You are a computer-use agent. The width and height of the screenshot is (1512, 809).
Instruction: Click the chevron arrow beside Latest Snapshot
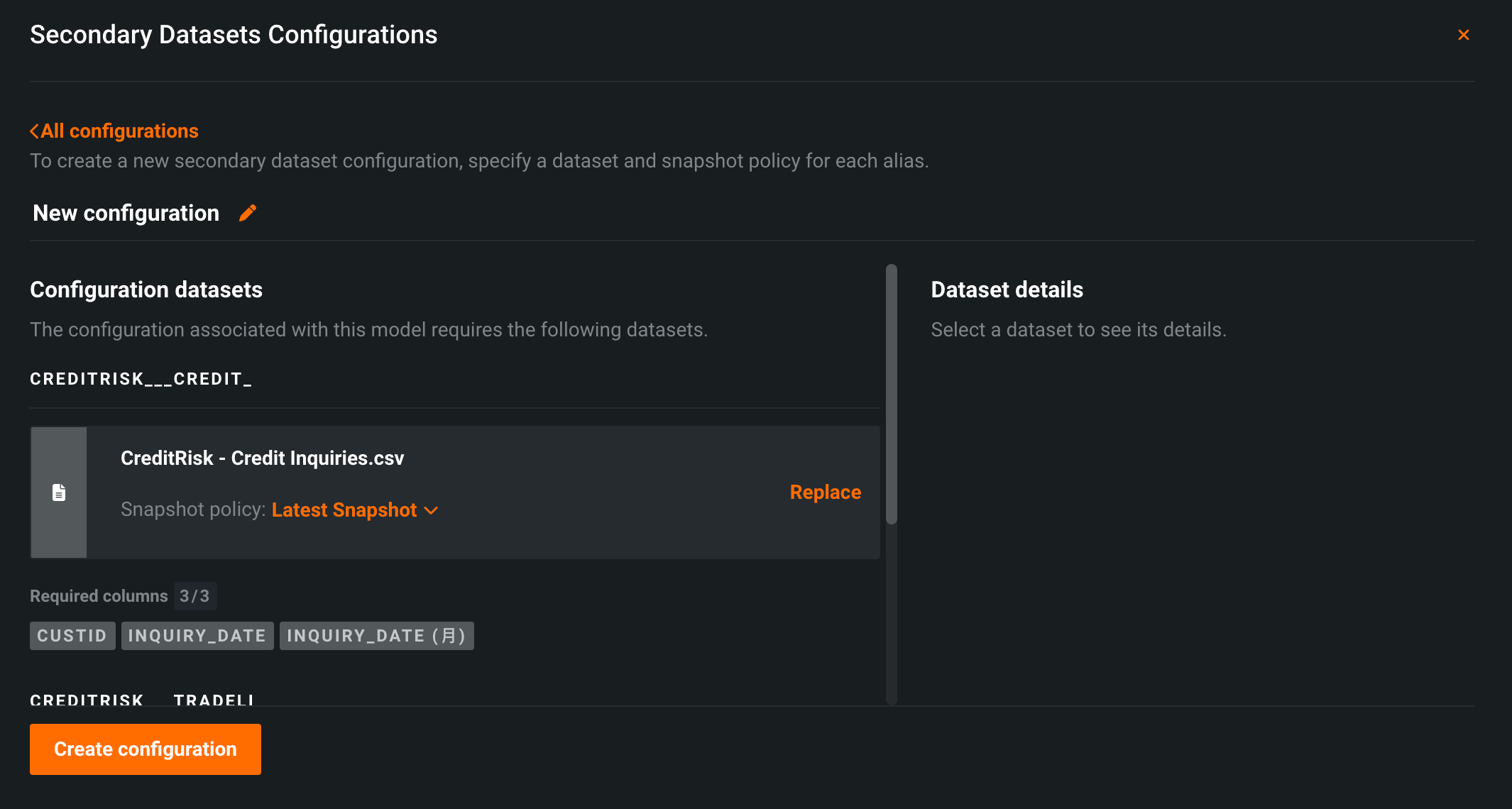coord(431,510)
